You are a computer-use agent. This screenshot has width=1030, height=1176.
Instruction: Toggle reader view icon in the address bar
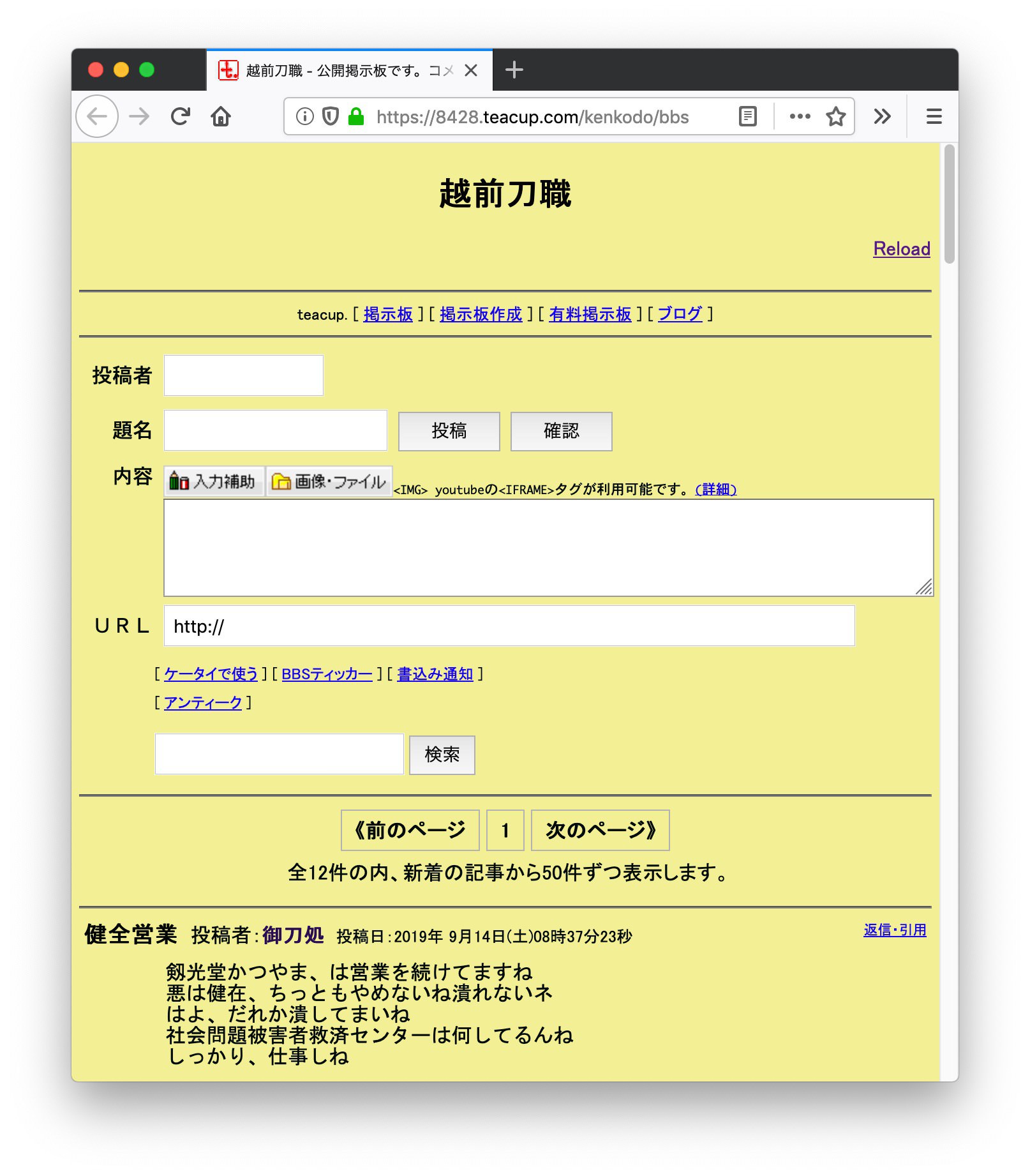747,116
